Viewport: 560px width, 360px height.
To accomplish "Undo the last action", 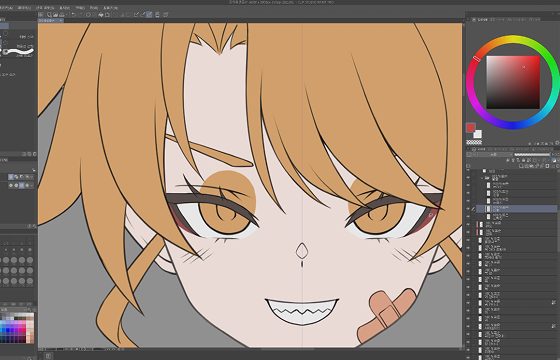I will (x=74, y=15).
